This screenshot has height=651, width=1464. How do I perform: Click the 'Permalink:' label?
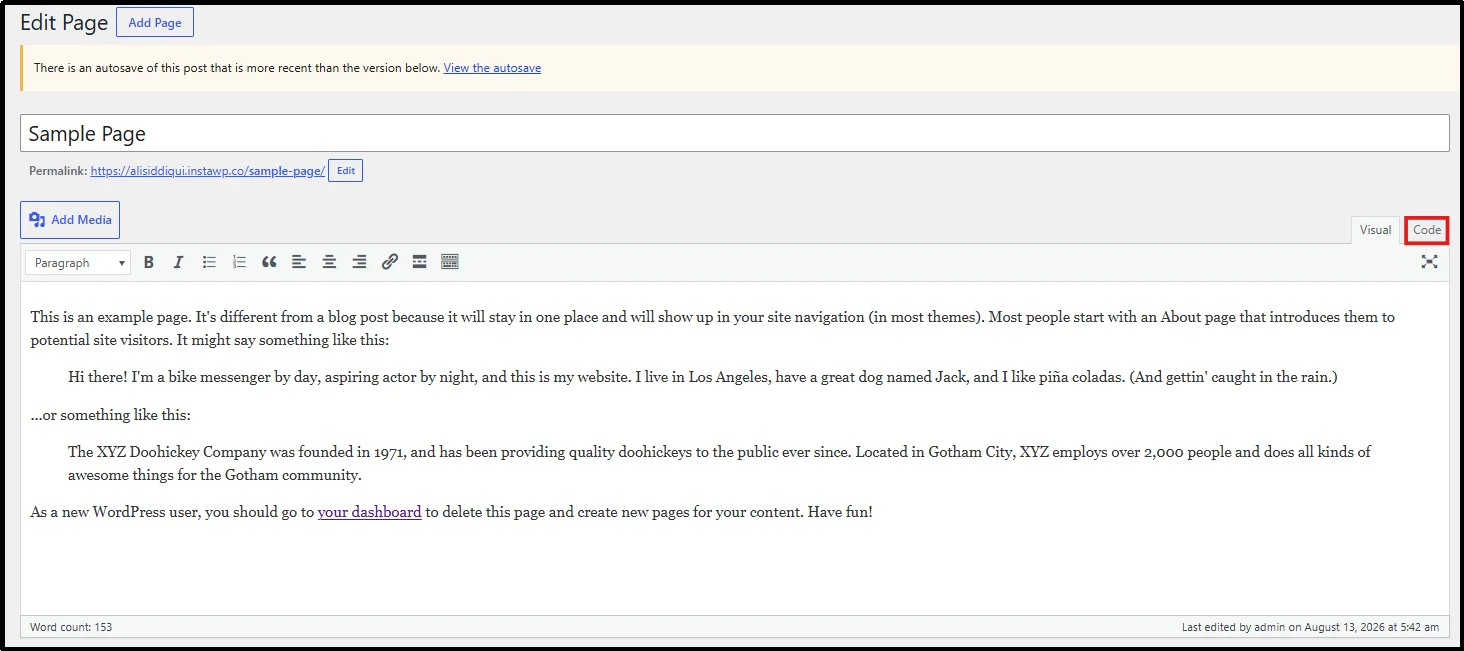(58, 171)
